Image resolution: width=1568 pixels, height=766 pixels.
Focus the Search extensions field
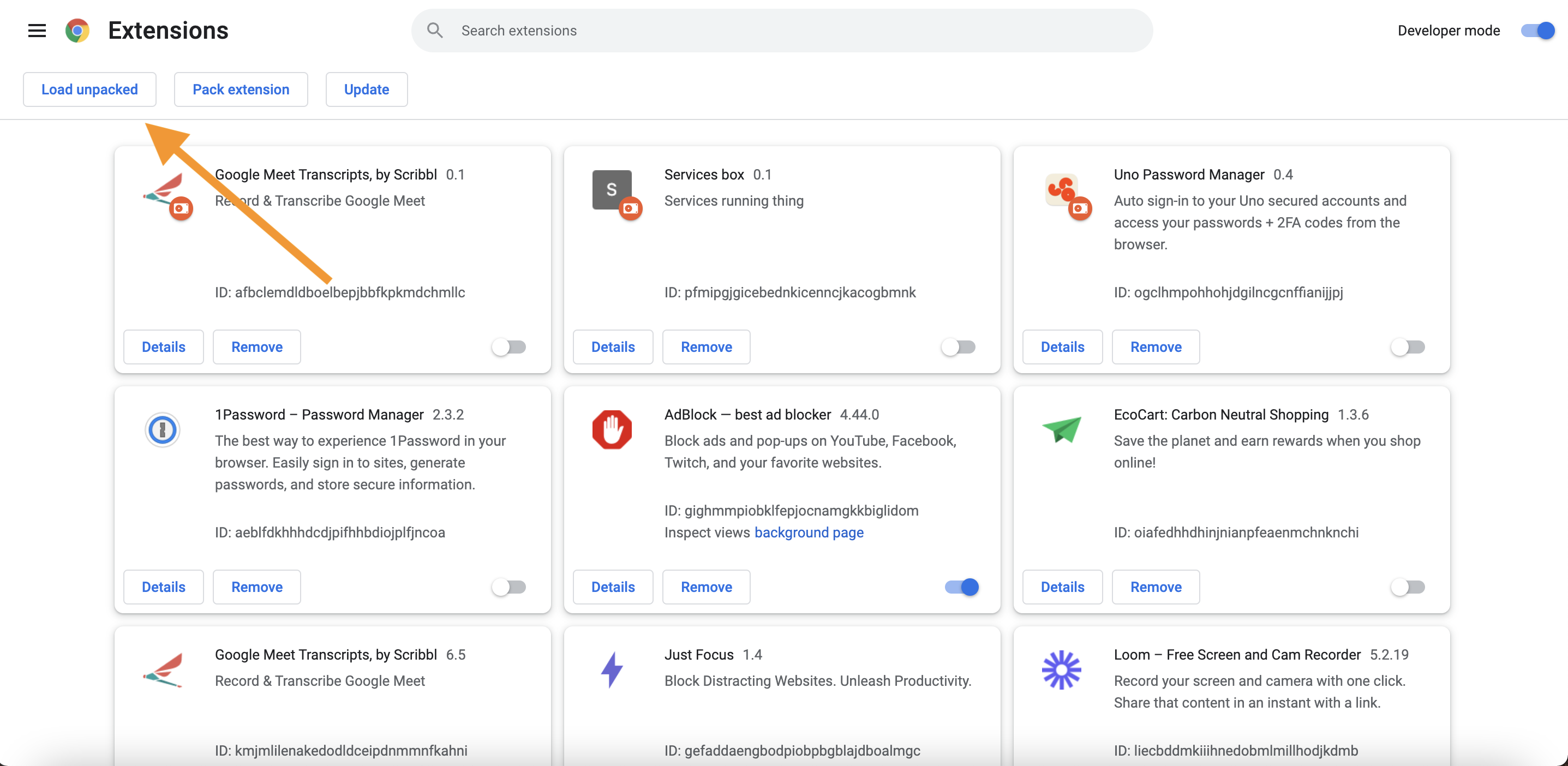[x=782, y=31]
